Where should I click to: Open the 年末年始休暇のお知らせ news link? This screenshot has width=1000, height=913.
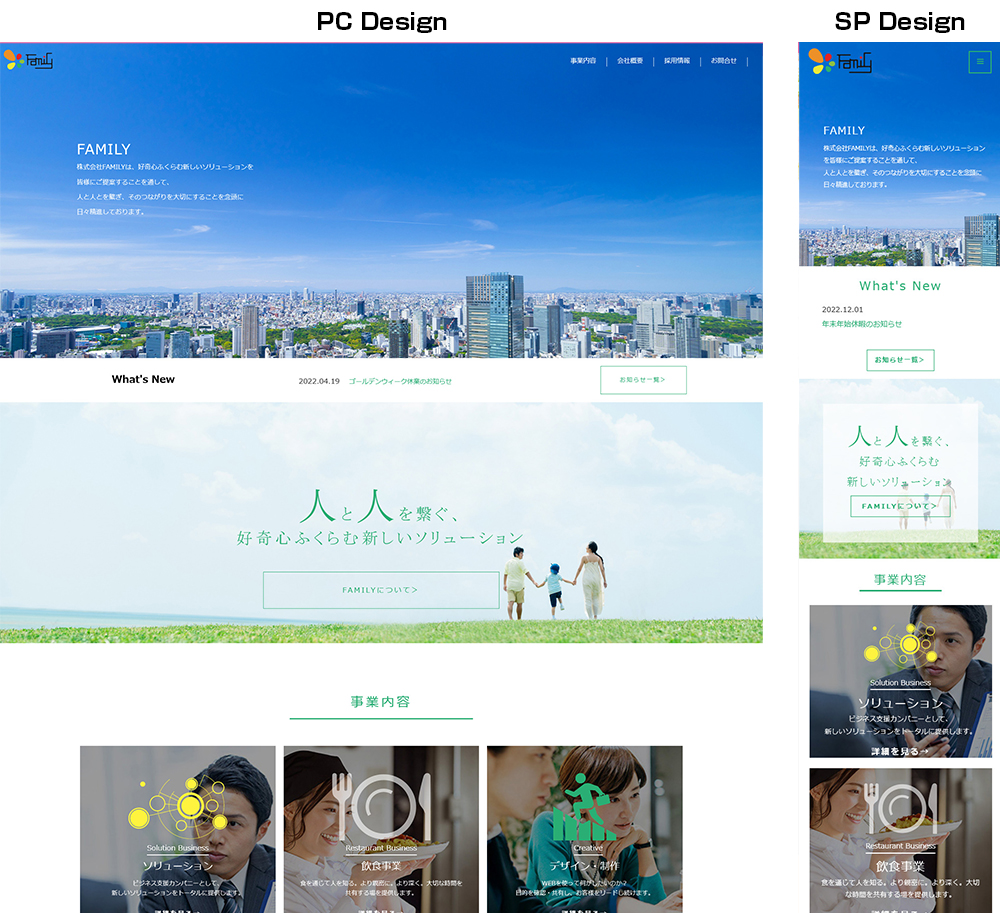click(862, 324)
